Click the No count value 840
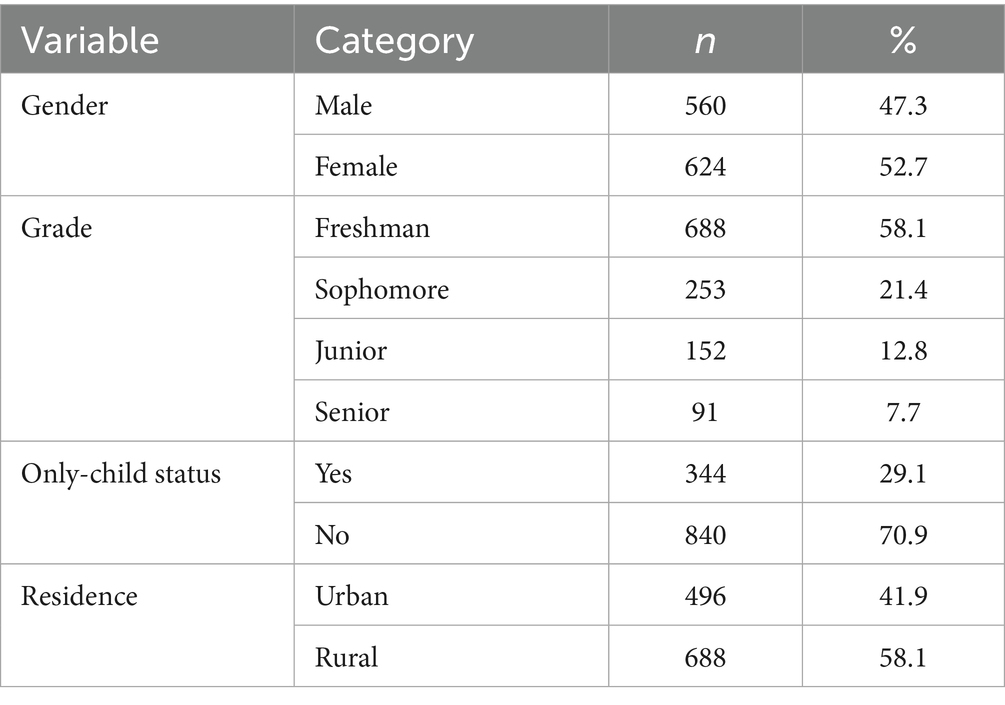Viewport: 1005px width, 705px height. 705,535
